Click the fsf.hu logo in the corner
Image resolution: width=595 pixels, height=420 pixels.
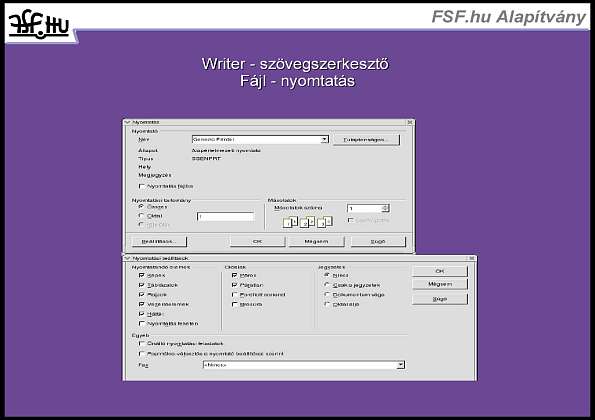coord(39,26)
